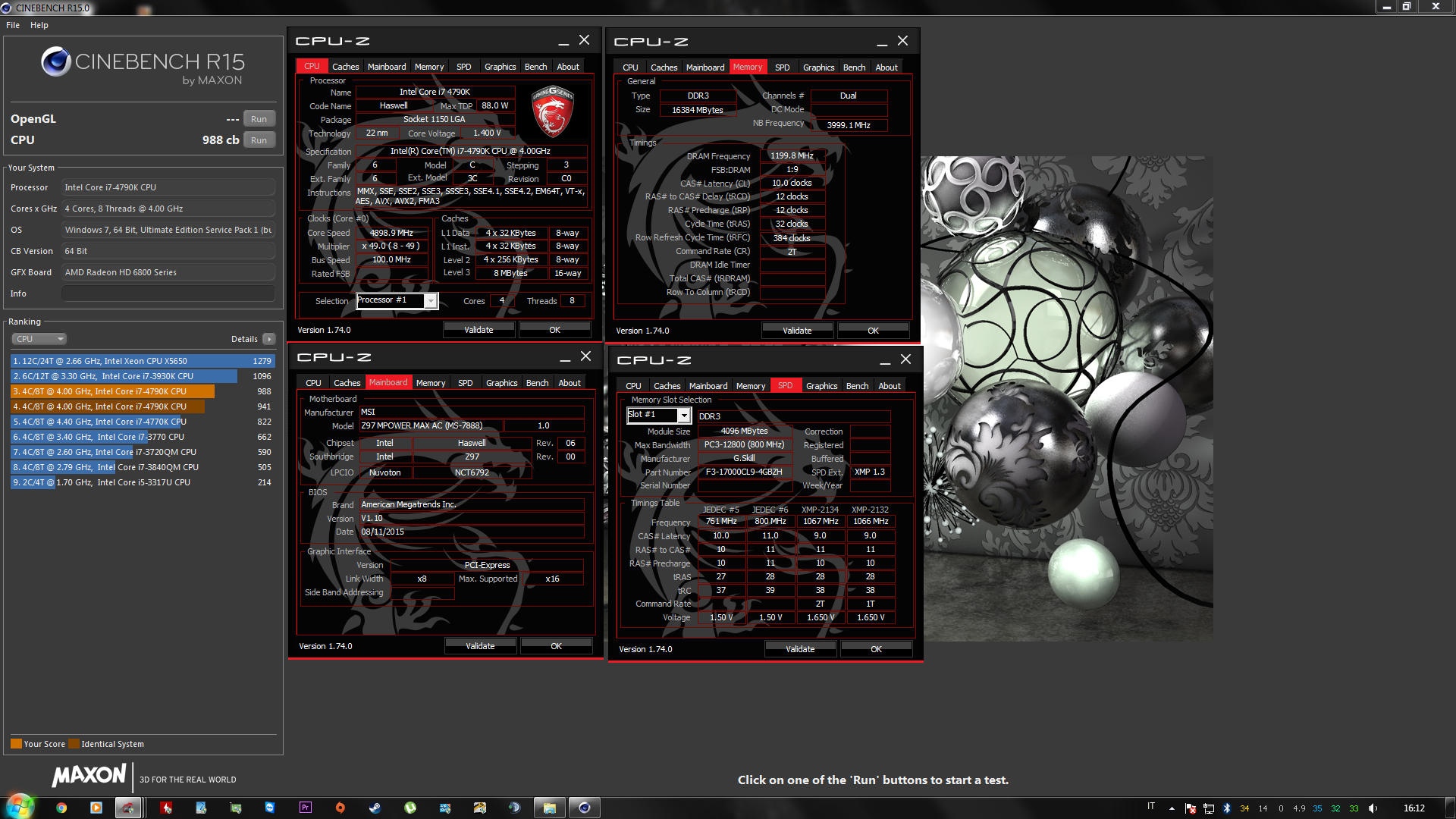Click Z97 MPOWER MAX AC model field
Viewport: 1456px width, 819px height.
pos(430,425)
